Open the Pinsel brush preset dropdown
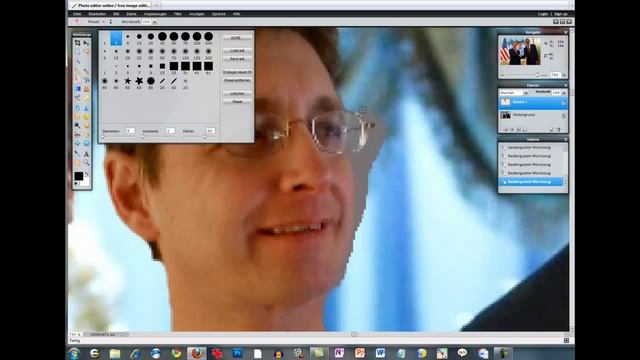Screen dimensions: 640x360 103,22
